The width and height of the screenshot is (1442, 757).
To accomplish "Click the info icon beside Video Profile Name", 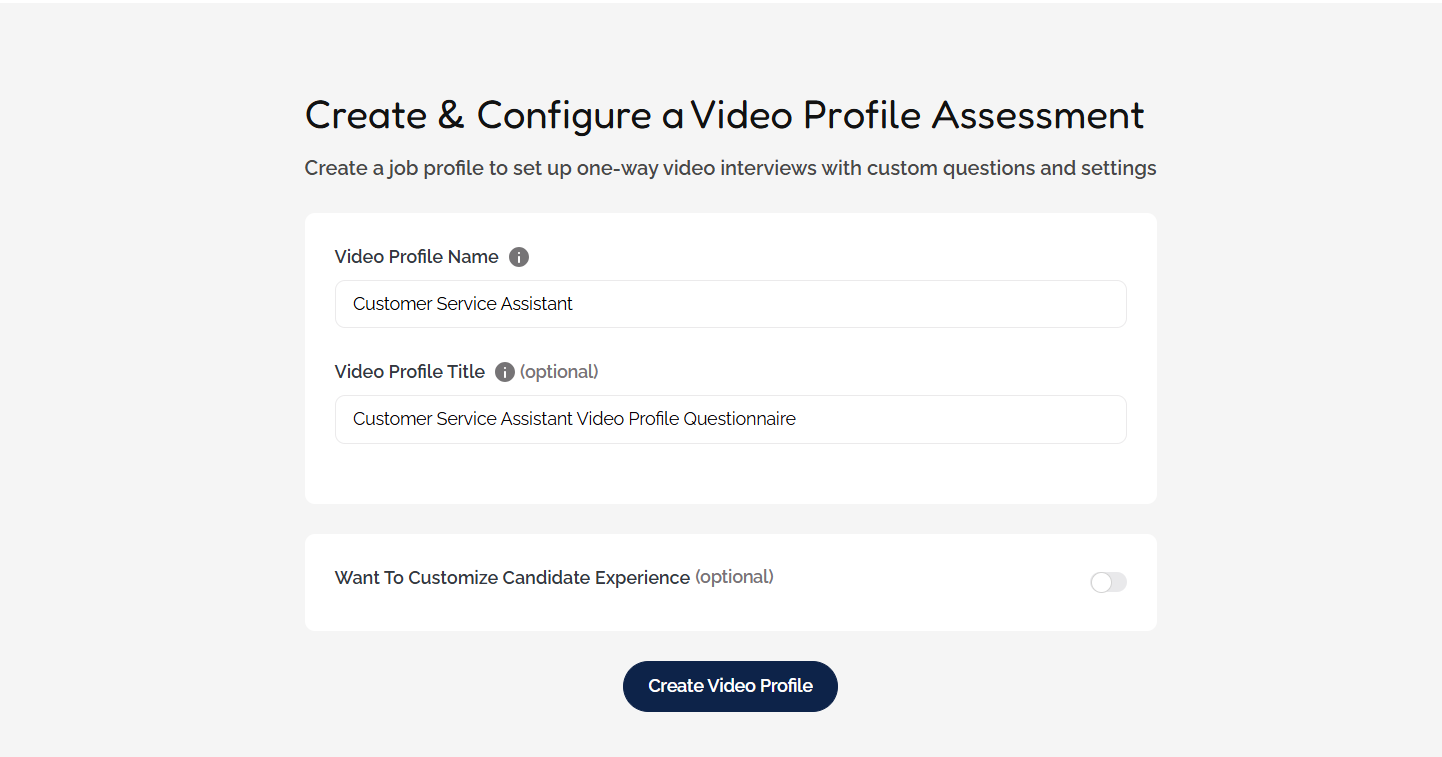I will tap(518, 257).
